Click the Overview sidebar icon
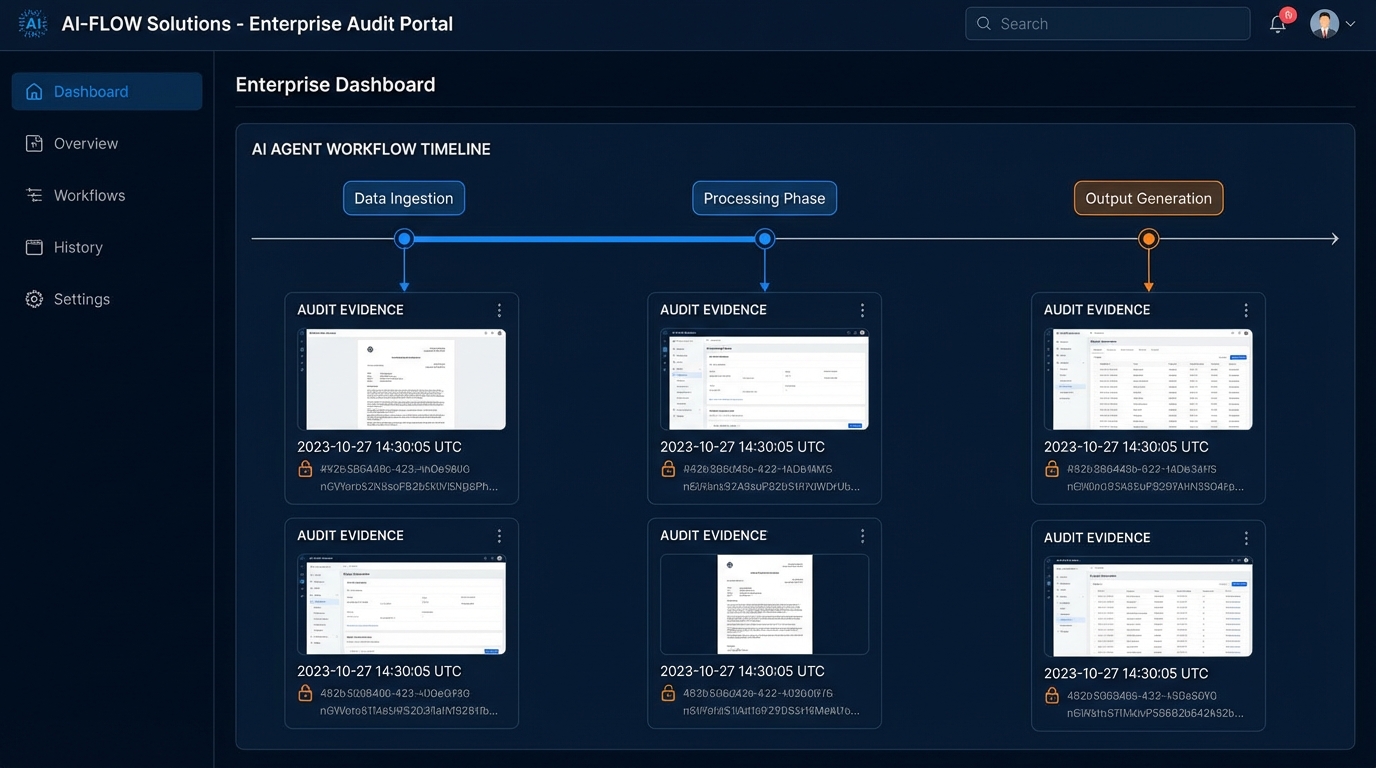The width and height of the screenshot is (1376, 768). coord(34,144)
